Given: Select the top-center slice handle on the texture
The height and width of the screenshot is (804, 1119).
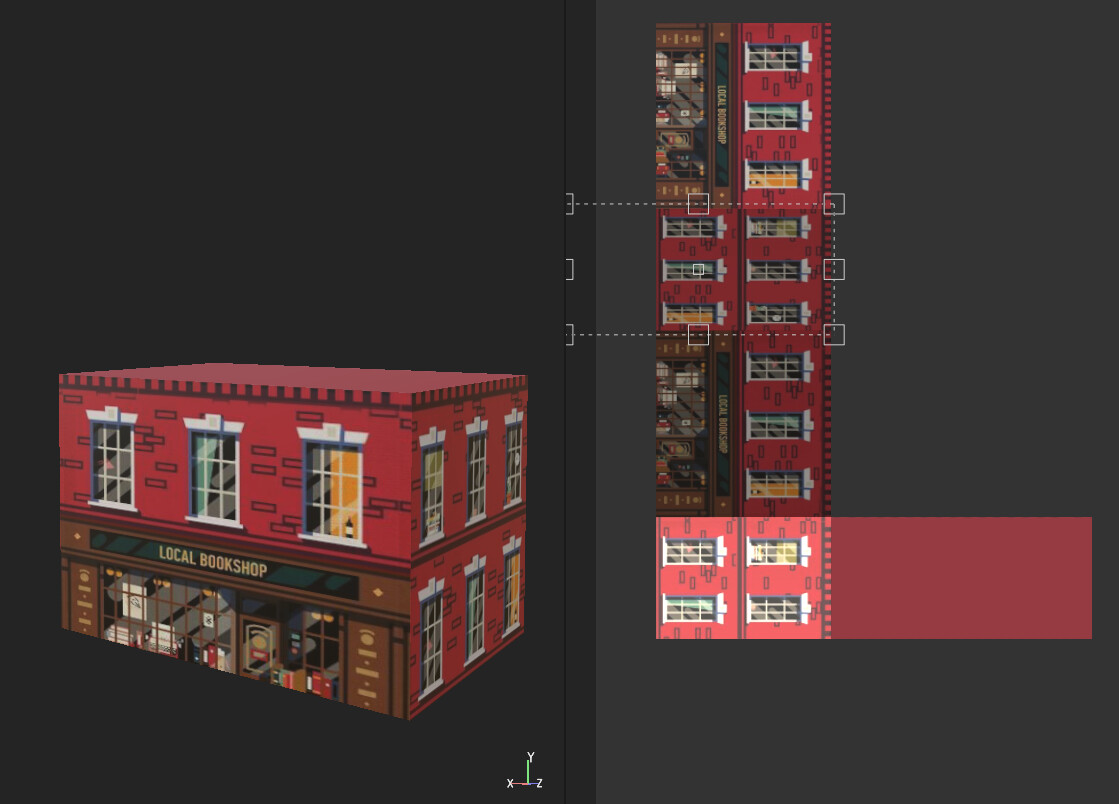Looking at the screenshot, I should (700, 203).
